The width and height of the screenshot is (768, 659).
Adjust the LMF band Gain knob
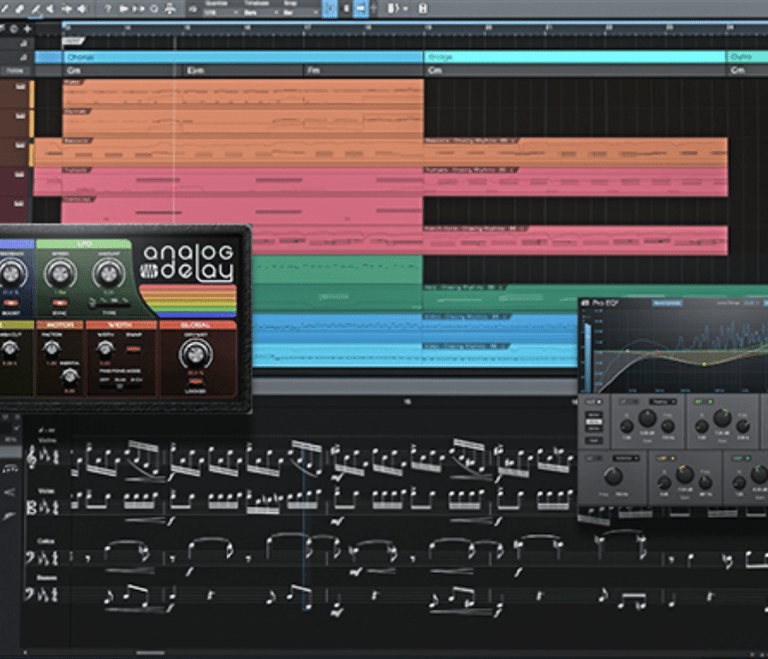click(x=722, y=418)
